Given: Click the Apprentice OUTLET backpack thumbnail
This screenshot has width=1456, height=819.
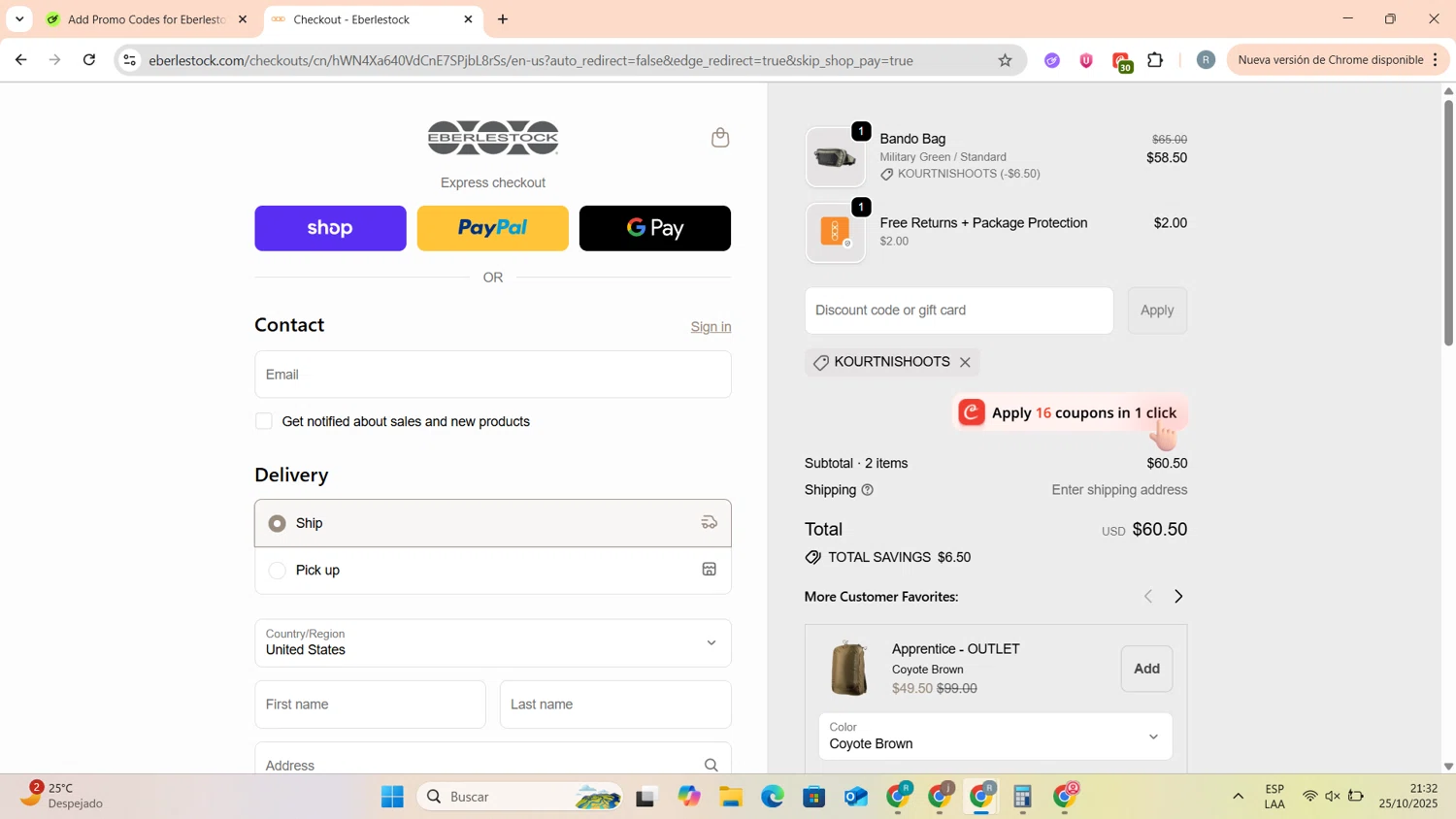Looking at the screenshot, I should [x=849, y=669].
